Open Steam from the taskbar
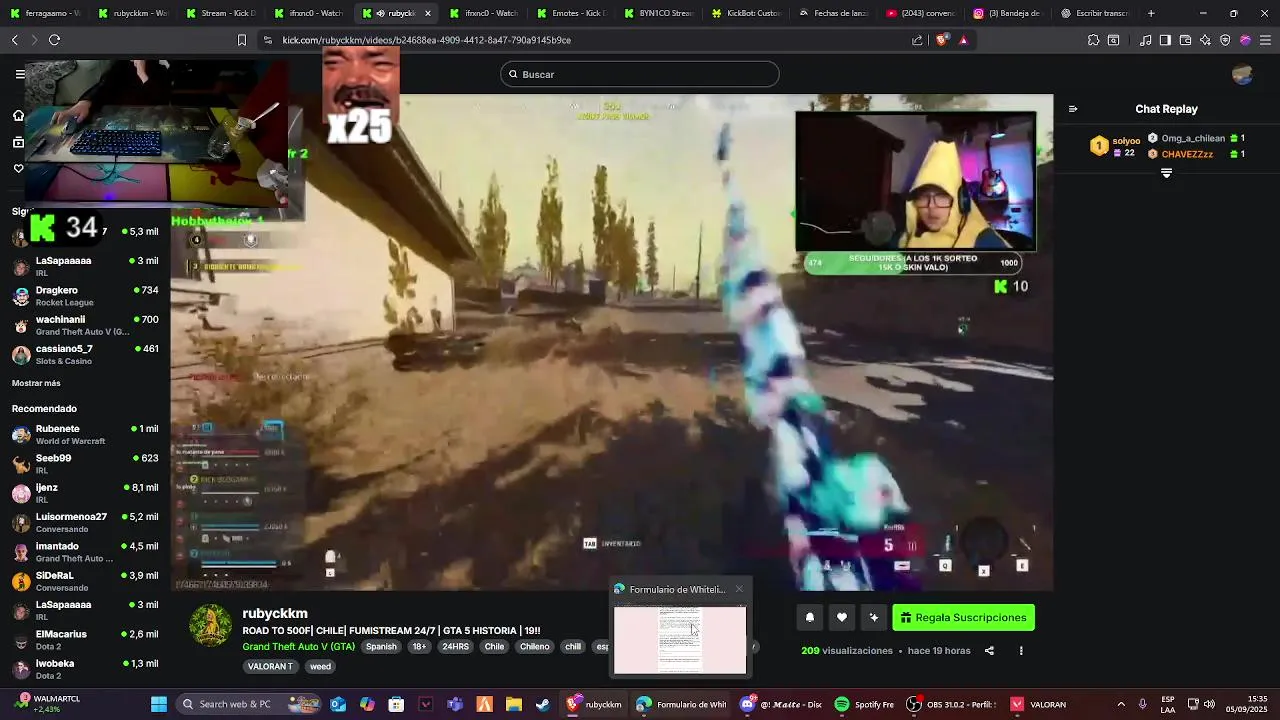1280x720 pixels. tap(543, 704)
